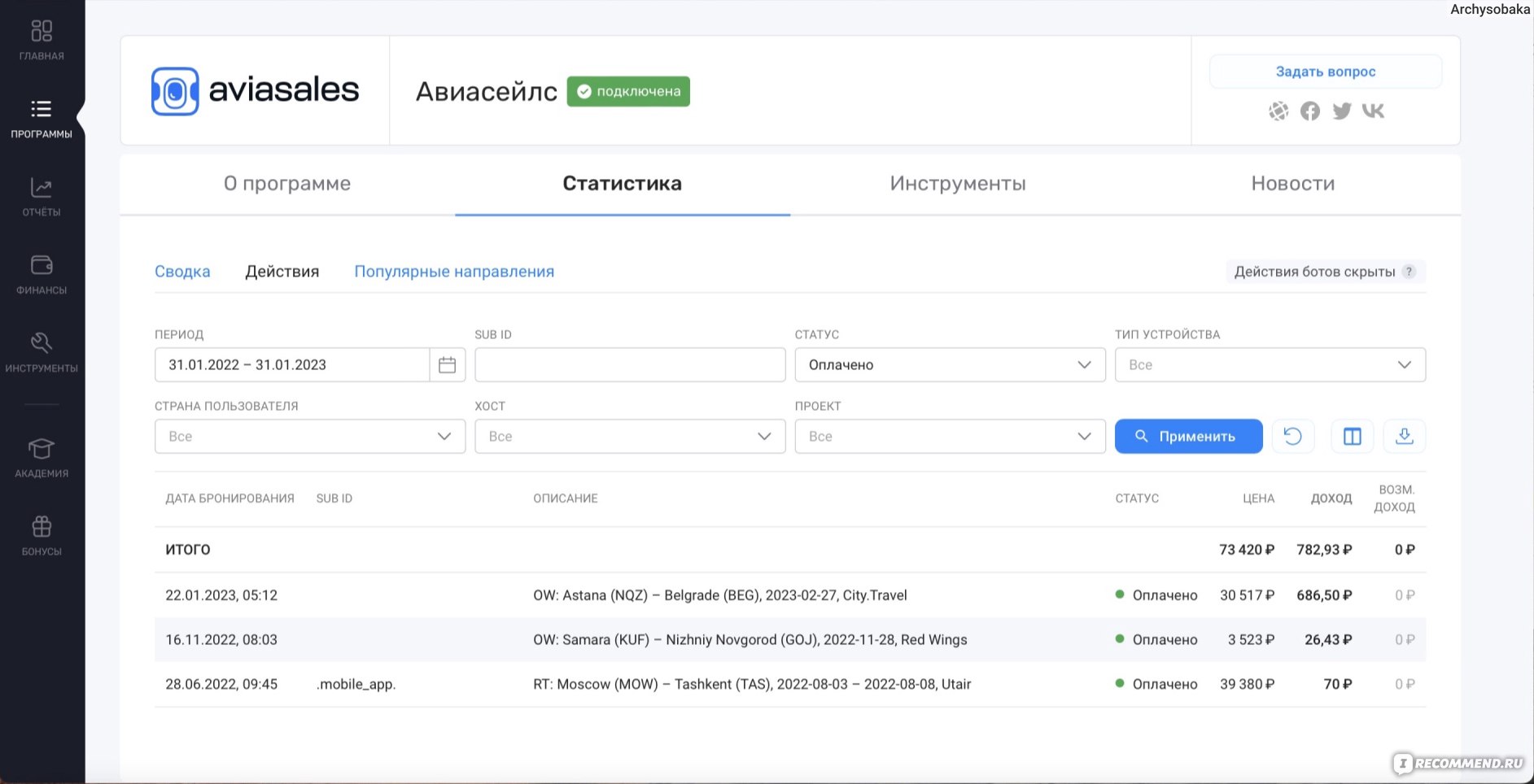Screen dimensions: 1534x784
Task: Click the Применить button
Action: [1189, 437]
